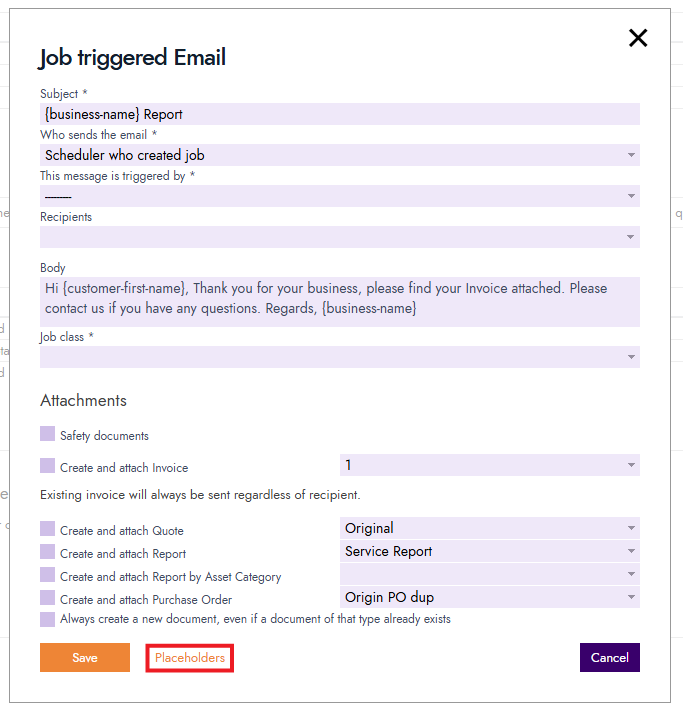Click the purple Cancel button
This screenshot has height=714, width=683.
(x=610, y=658)
